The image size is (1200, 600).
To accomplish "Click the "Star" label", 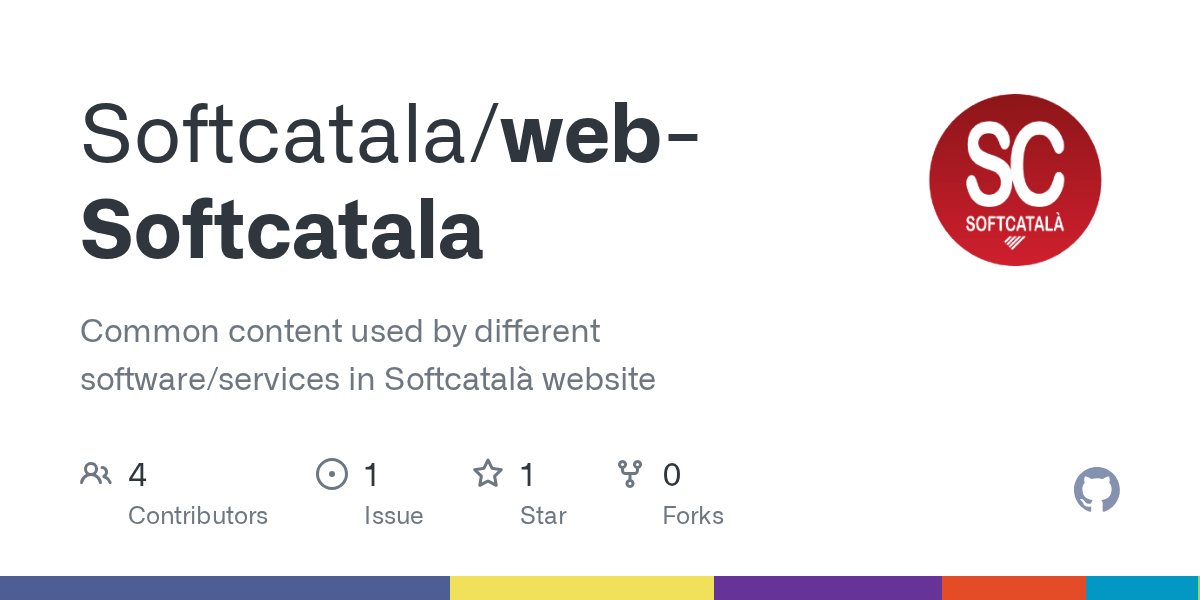I will (543, 516).
